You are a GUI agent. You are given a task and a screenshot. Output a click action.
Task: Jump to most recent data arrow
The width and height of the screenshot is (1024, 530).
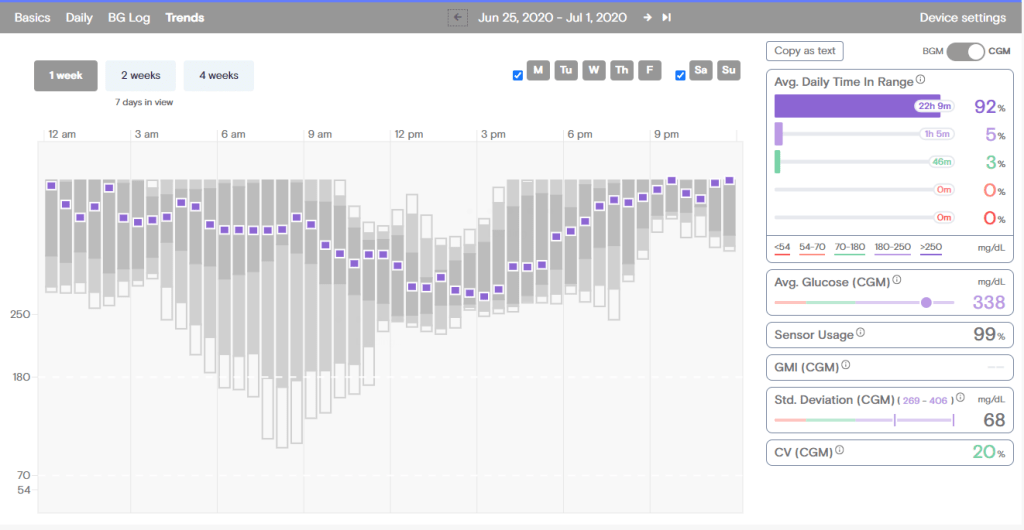tap(667, 17)
